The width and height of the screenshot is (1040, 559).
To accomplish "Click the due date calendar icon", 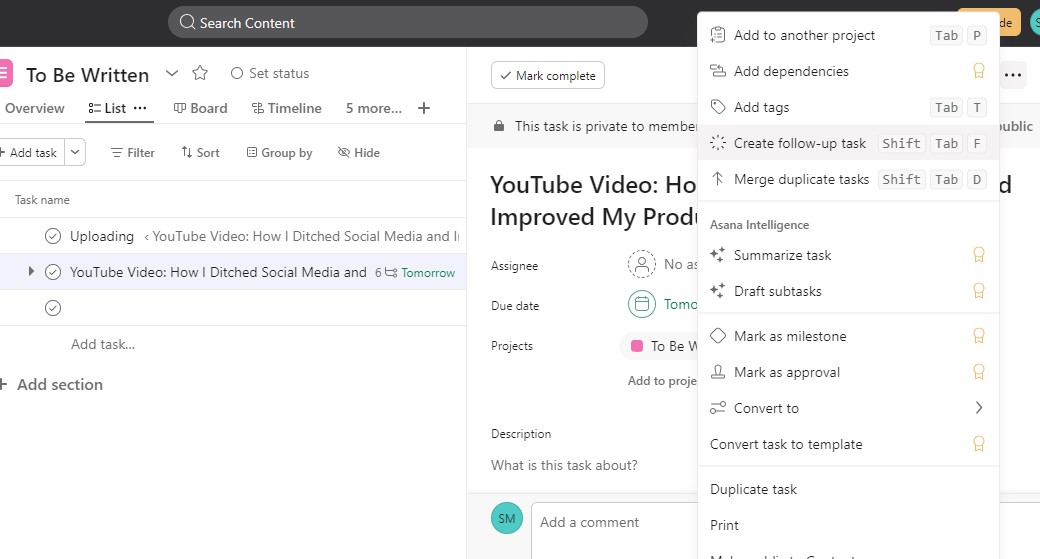I will 641,304.
